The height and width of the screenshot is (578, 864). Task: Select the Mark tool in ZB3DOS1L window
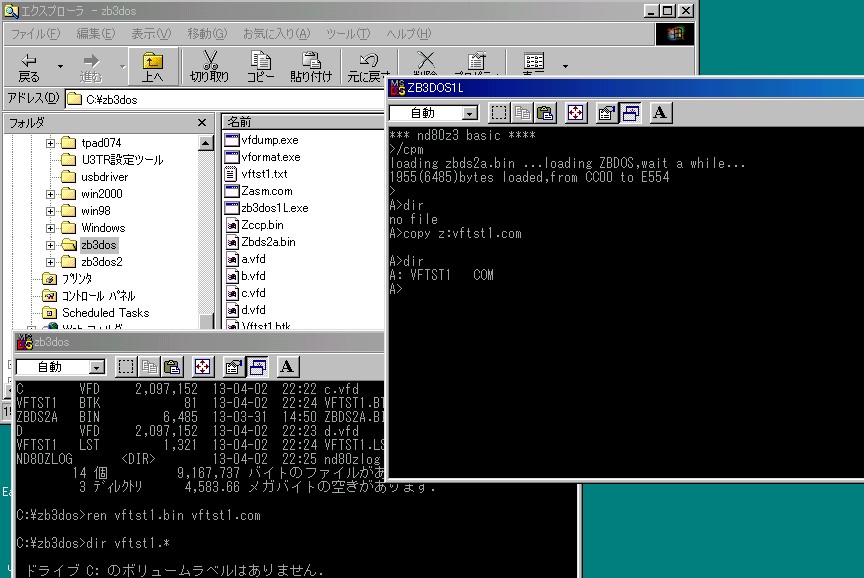[499, 113]
